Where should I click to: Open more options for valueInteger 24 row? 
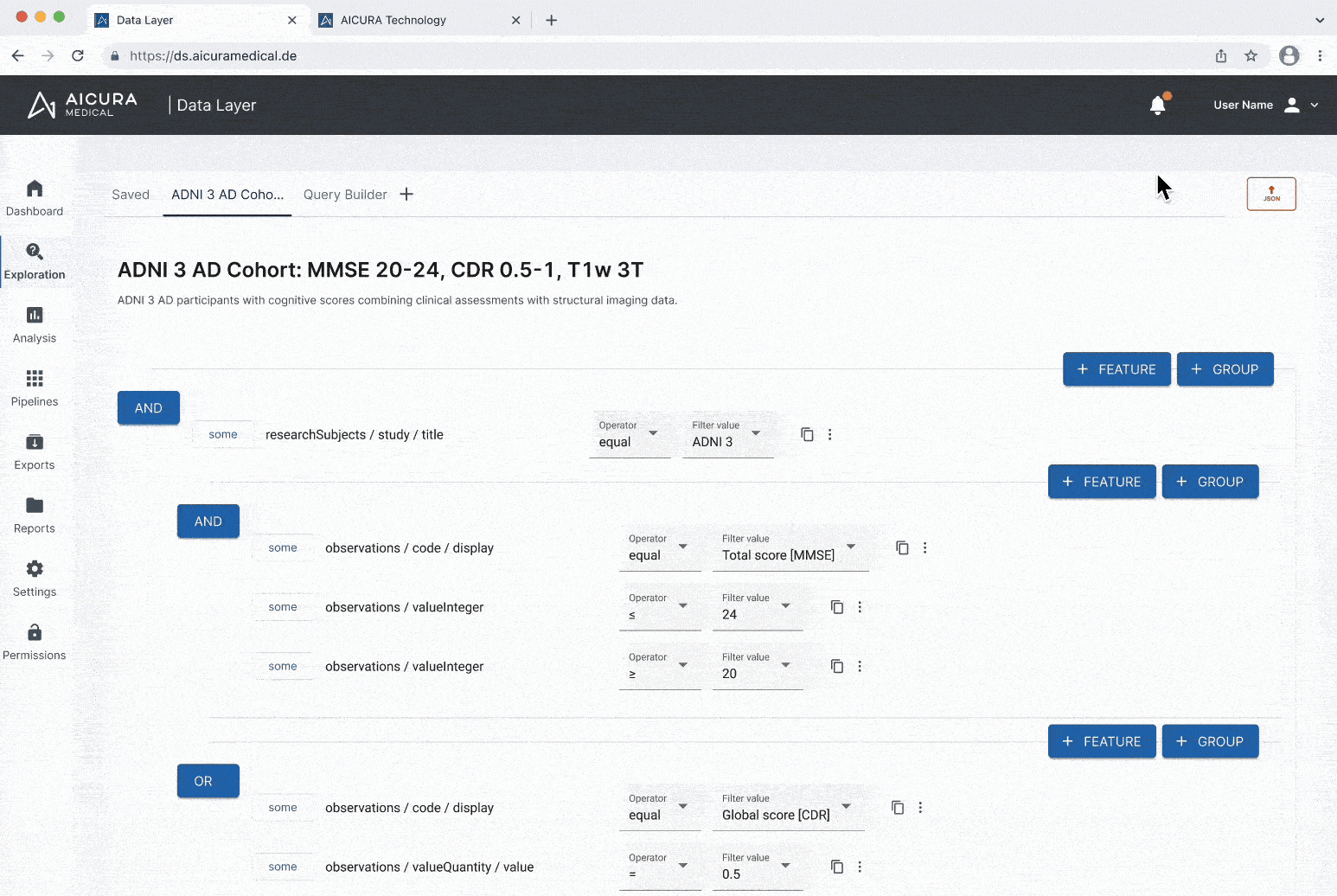tap(860, 607)
